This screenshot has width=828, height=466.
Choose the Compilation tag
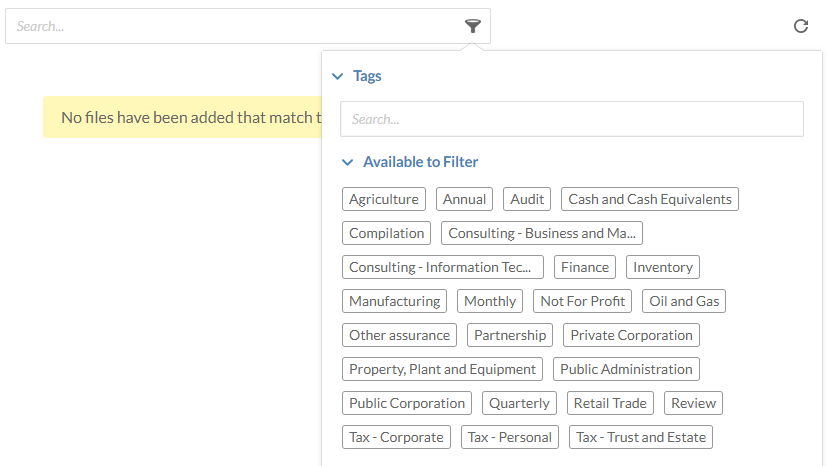click(386, 233)
